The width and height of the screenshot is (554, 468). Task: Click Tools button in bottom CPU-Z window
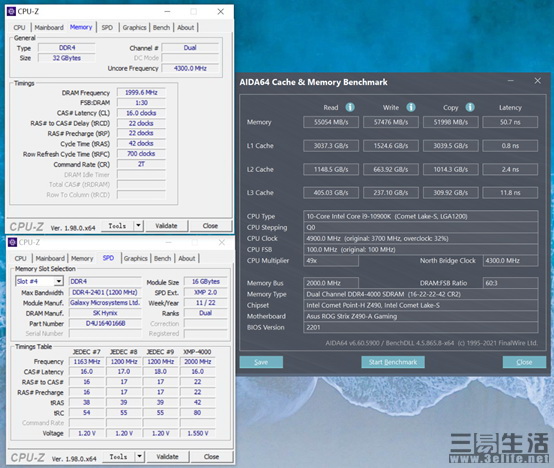coord(118,456)
